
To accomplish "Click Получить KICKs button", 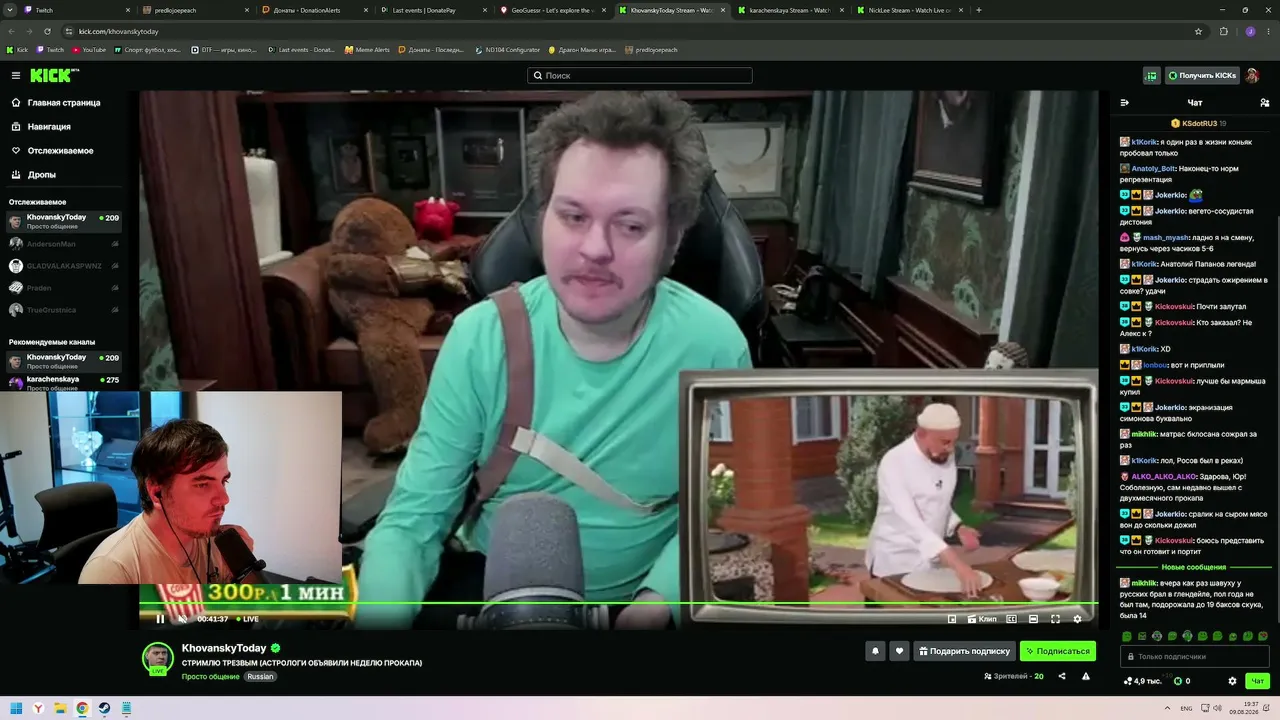I will (1202, 75).
